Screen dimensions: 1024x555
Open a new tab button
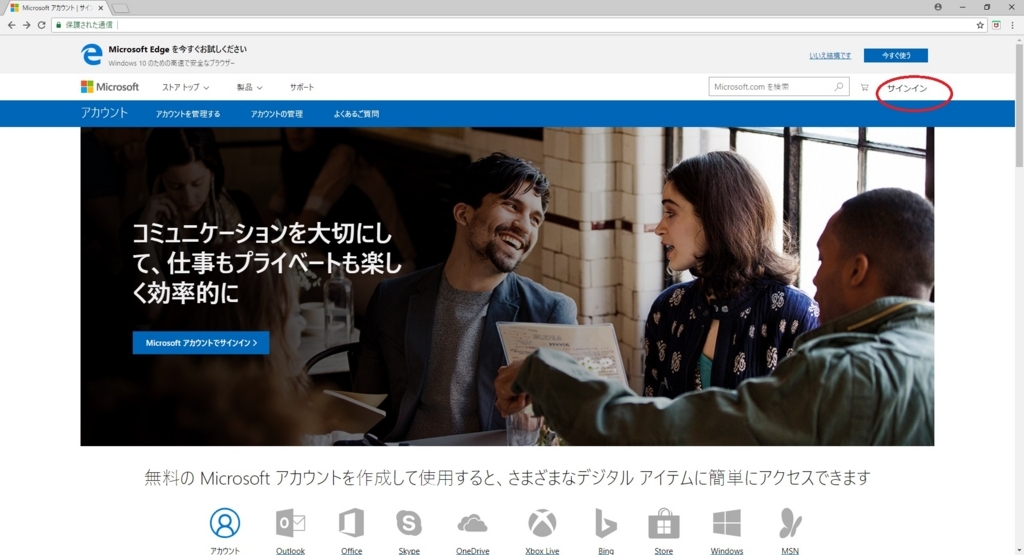coord(120,8)
